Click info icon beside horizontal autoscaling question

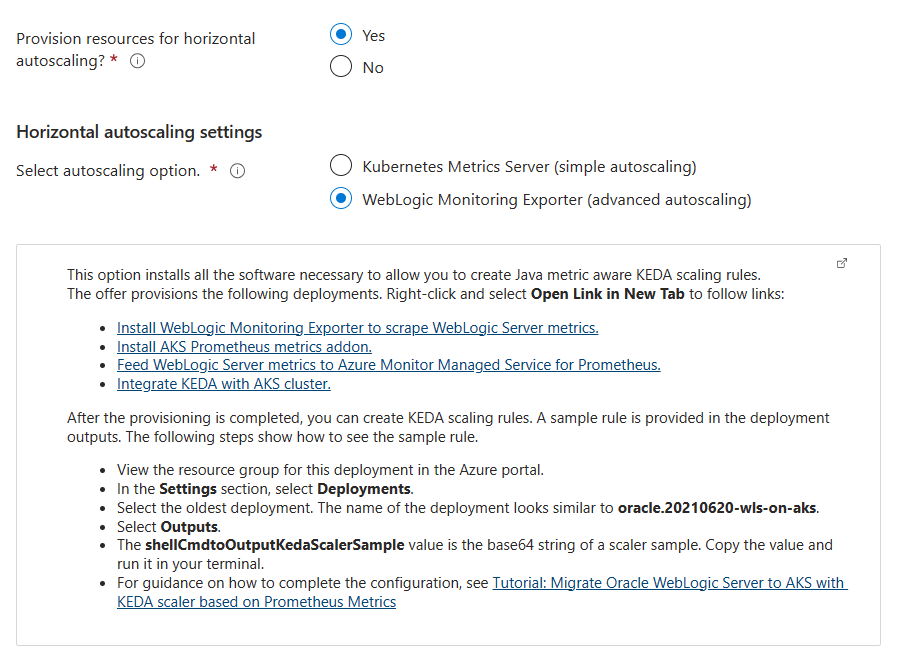pyautogui.click(x=137, y=61)
